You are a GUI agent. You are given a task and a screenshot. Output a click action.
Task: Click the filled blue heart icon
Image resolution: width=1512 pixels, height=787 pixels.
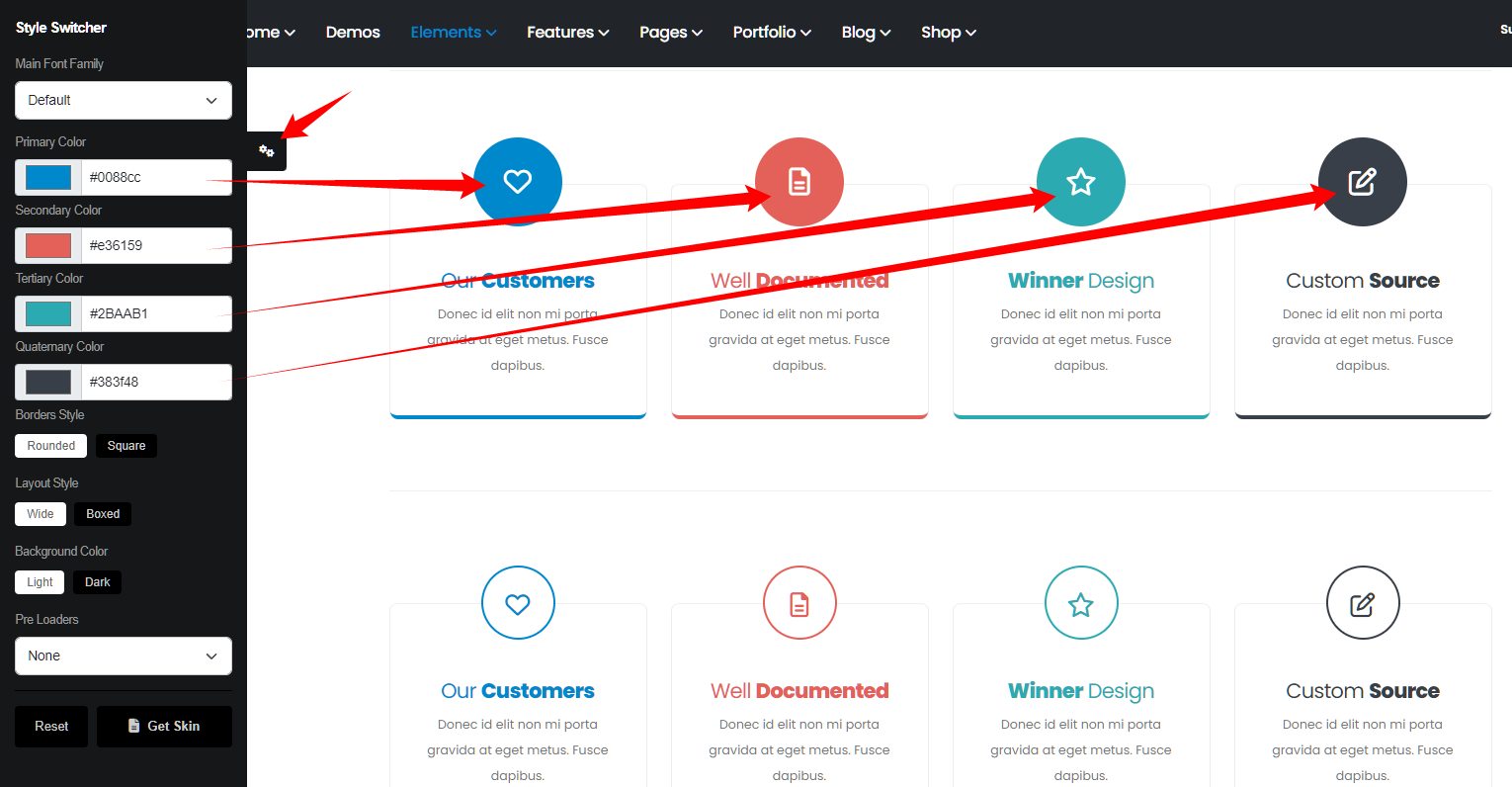517,181
